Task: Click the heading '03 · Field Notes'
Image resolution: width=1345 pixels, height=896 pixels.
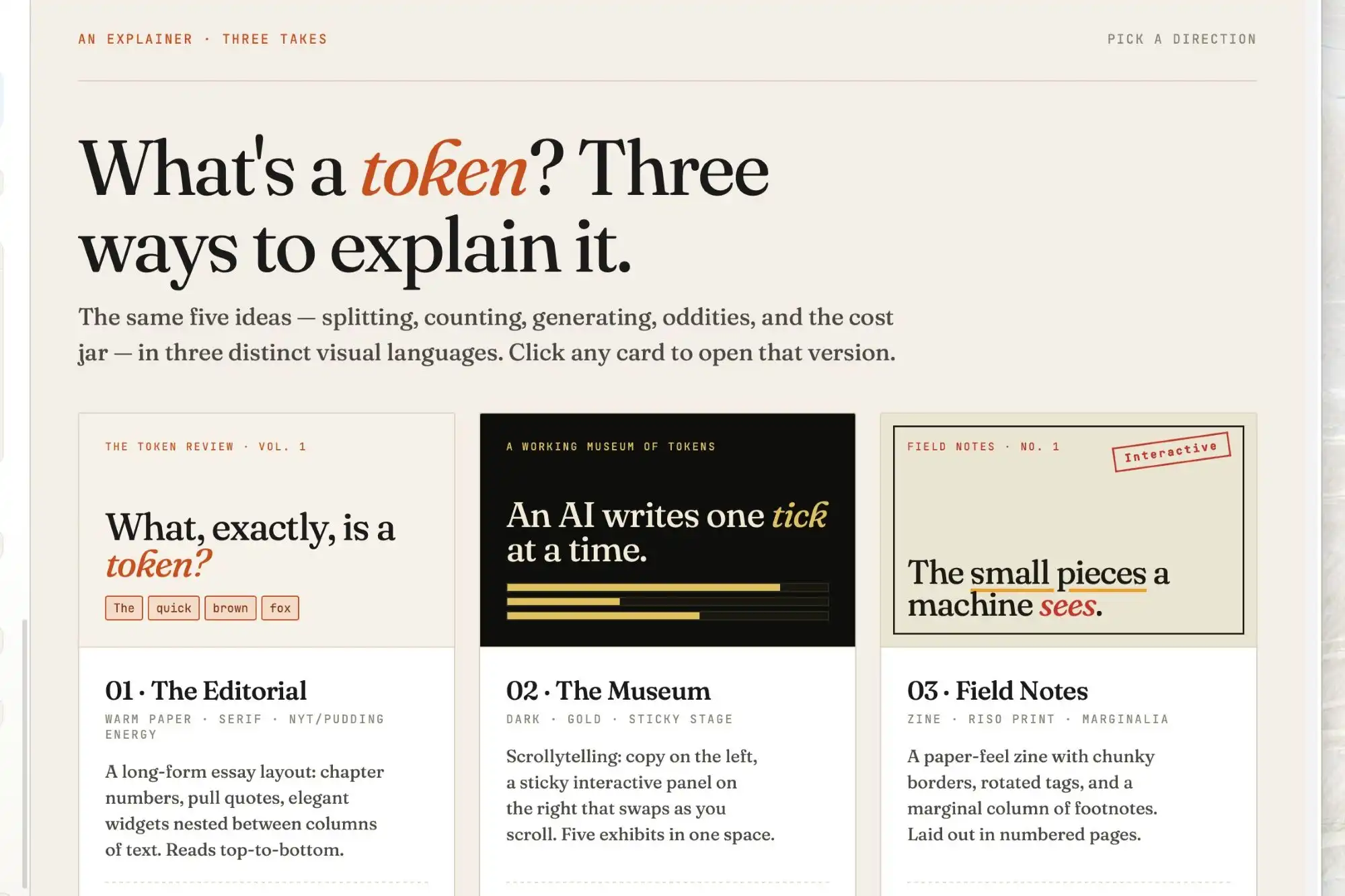Action: pos(997,690)
